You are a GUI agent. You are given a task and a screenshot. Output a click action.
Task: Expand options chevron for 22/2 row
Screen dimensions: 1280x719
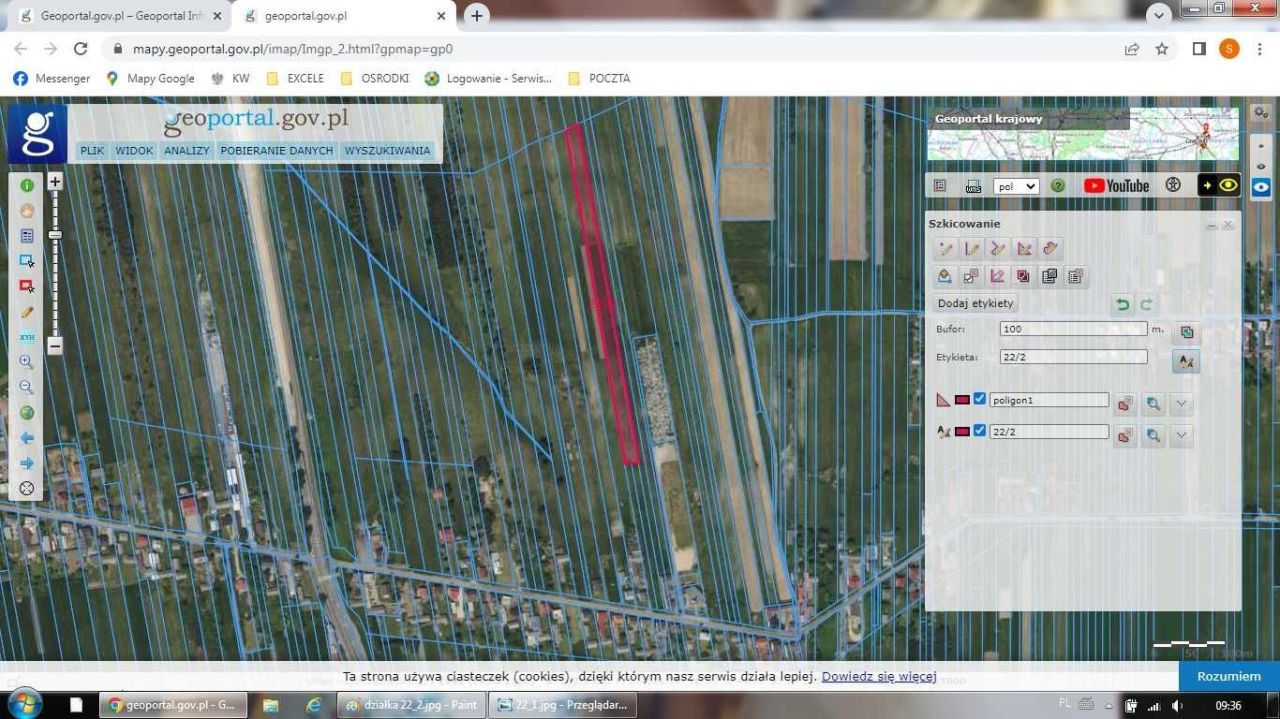pyautogui.click(x=1181, y=435)
